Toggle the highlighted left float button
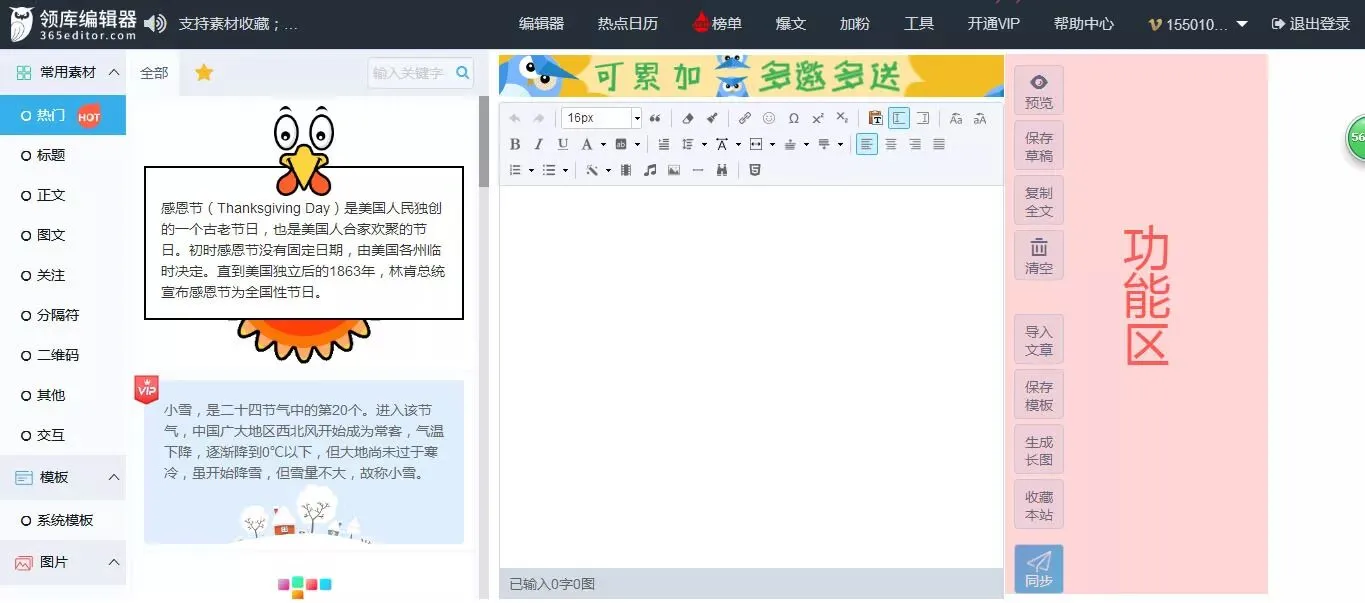Image resolution: width=1365 pixels, height=603 pixels. pos(899,118)
